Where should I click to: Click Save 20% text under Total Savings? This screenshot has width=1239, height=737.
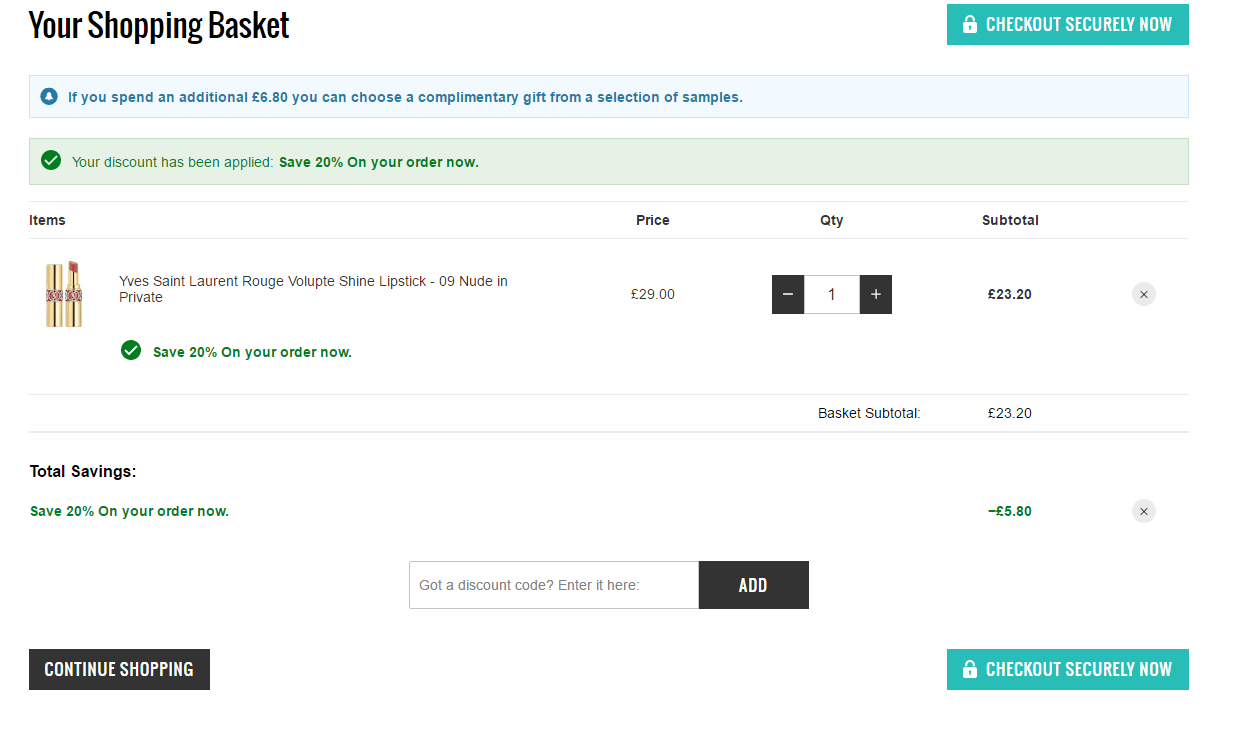[x=130, y=511]
